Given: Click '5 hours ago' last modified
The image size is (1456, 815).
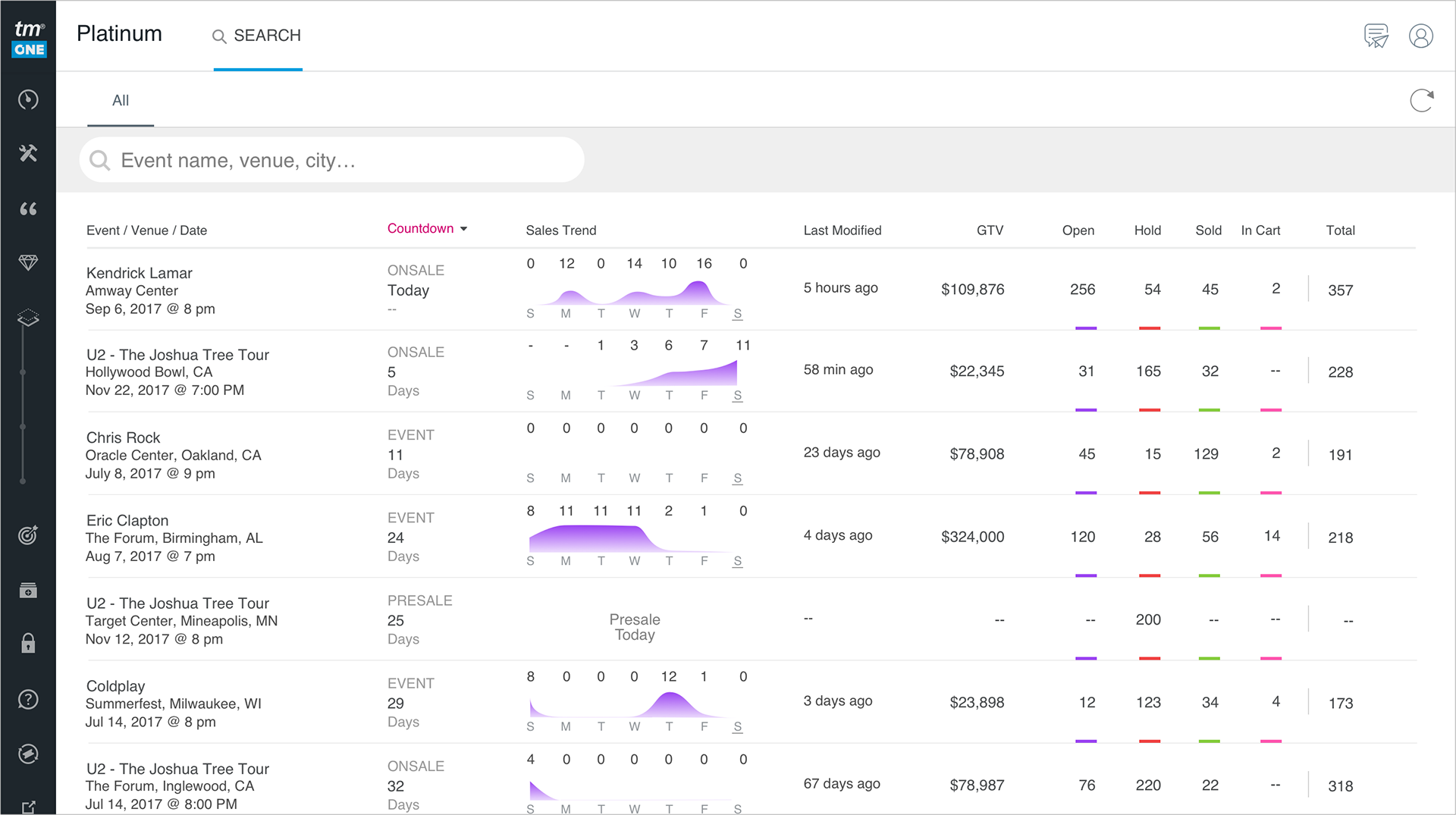Looking at the screenshot, I should [840, 287].
